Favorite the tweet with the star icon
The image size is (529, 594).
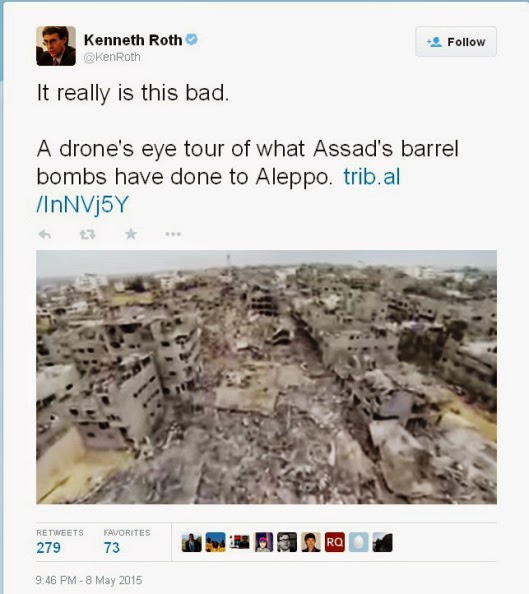pos(131,234)
